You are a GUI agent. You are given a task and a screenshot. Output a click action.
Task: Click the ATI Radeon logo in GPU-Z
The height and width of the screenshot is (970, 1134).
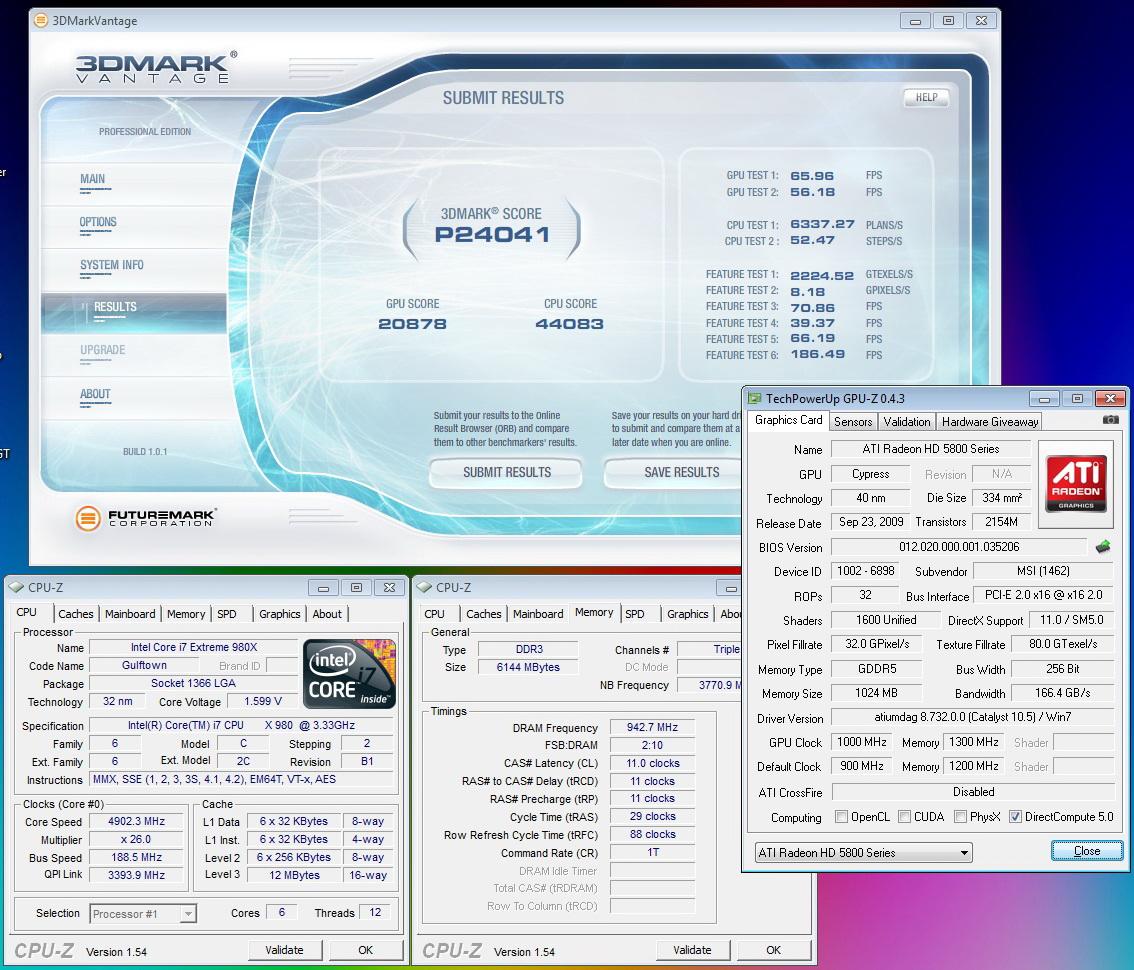click(1076, 483)
